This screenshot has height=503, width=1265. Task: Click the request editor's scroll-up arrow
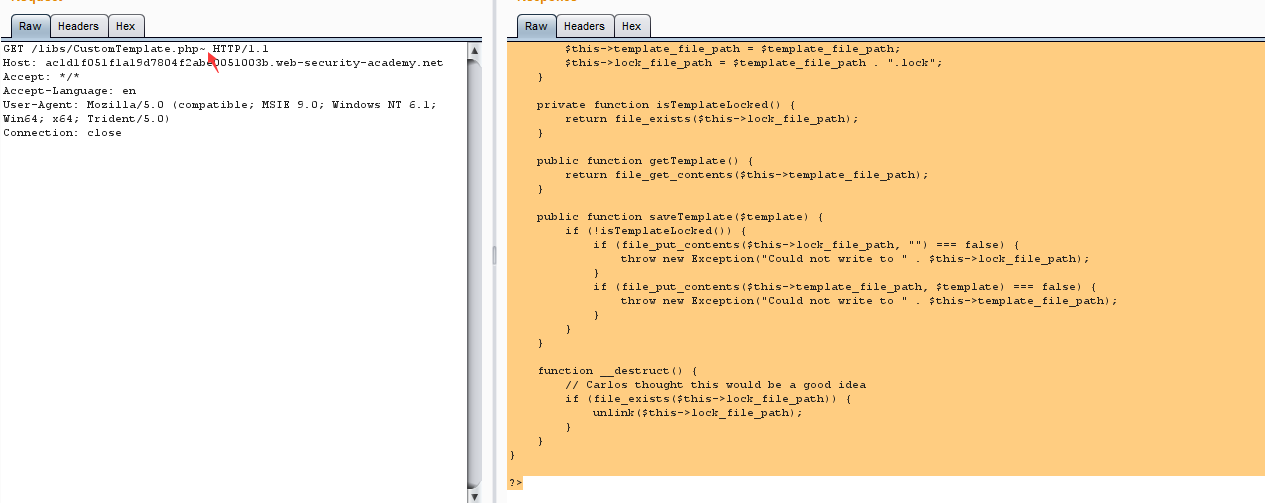click(x=474, y=49)
